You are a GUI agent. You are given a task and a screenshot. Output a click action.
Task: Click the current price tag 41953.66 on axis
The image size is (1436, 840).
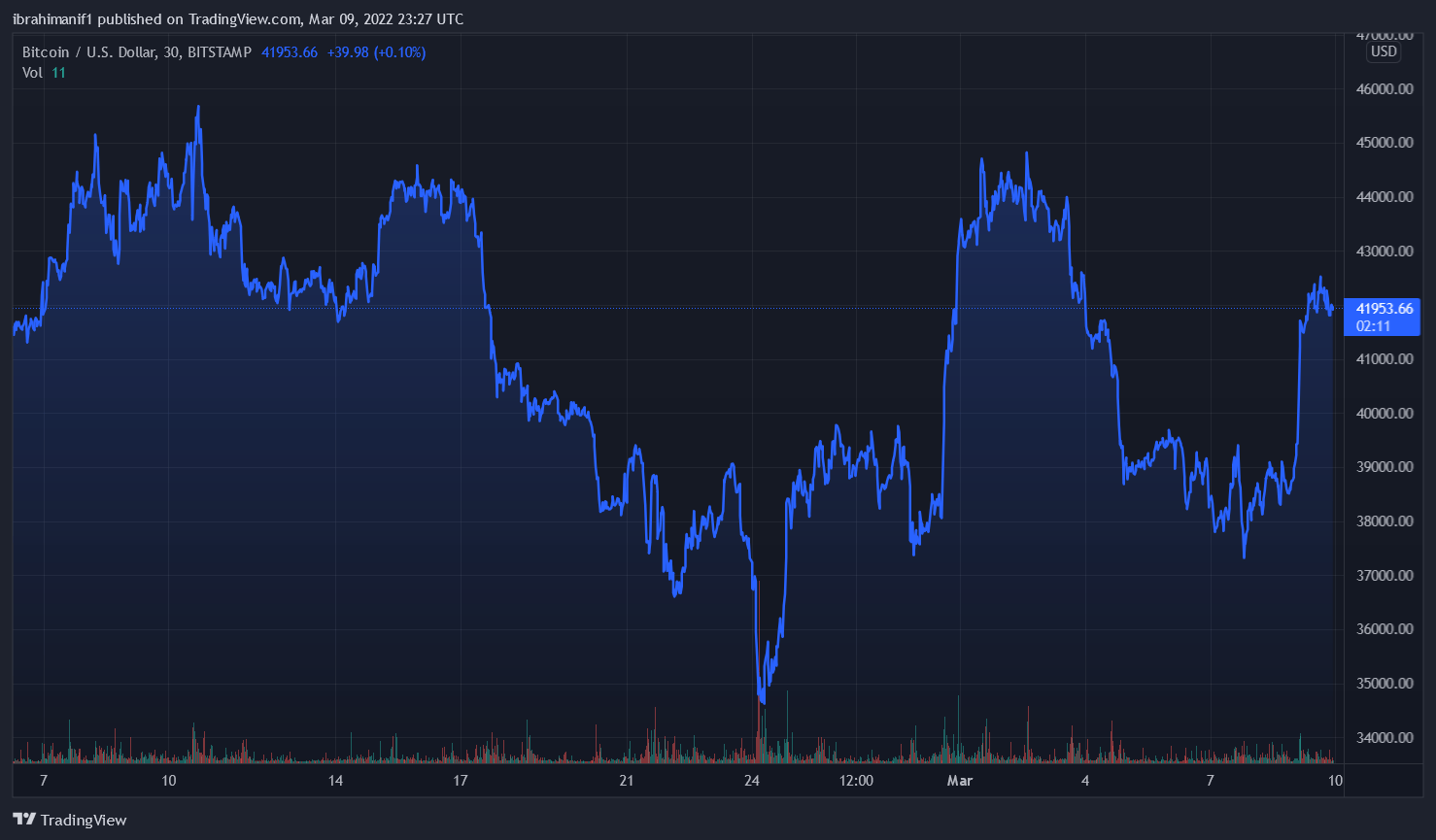pos(1384,309)
